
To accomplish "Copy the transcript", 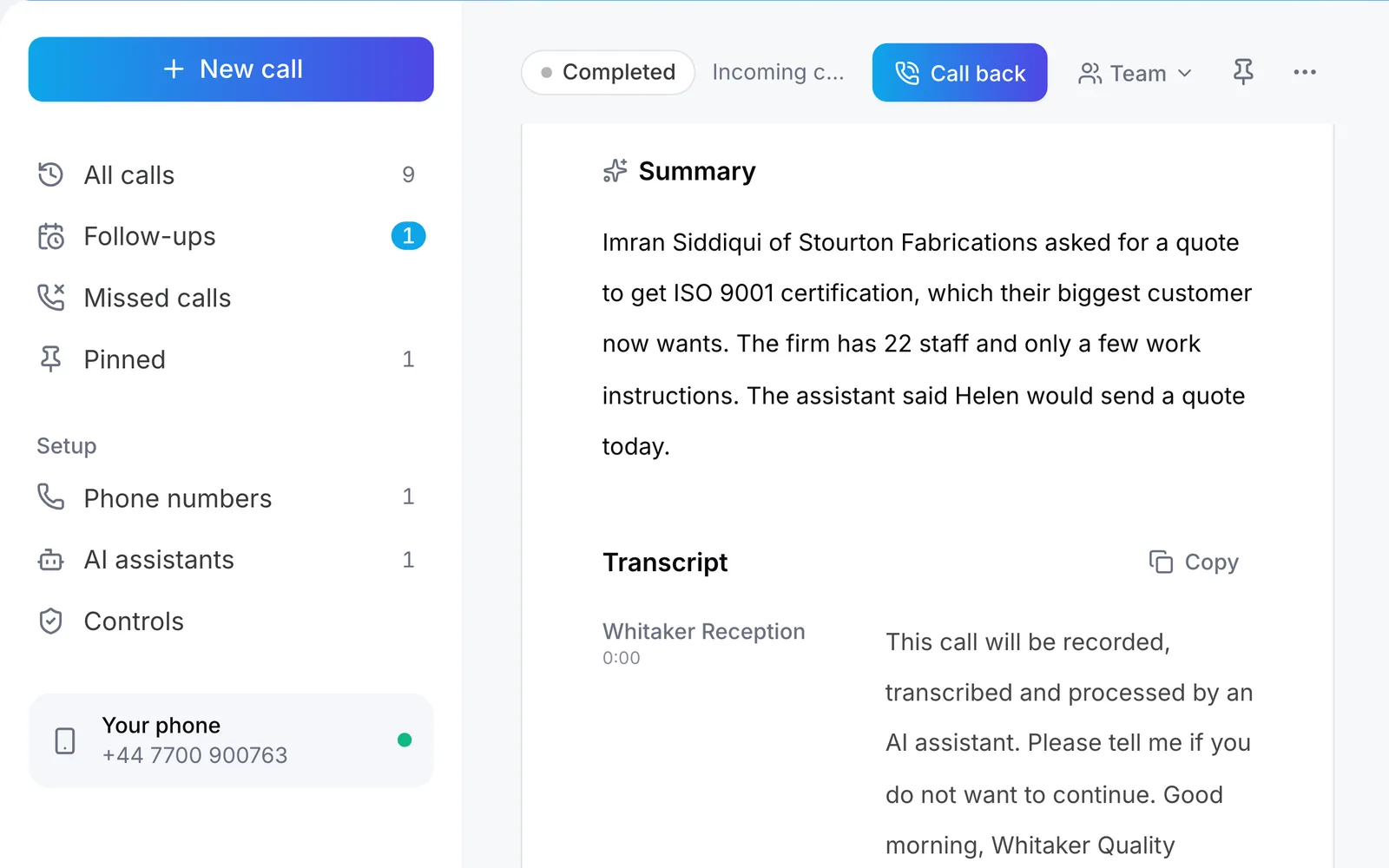I will tap(1194, 562).
